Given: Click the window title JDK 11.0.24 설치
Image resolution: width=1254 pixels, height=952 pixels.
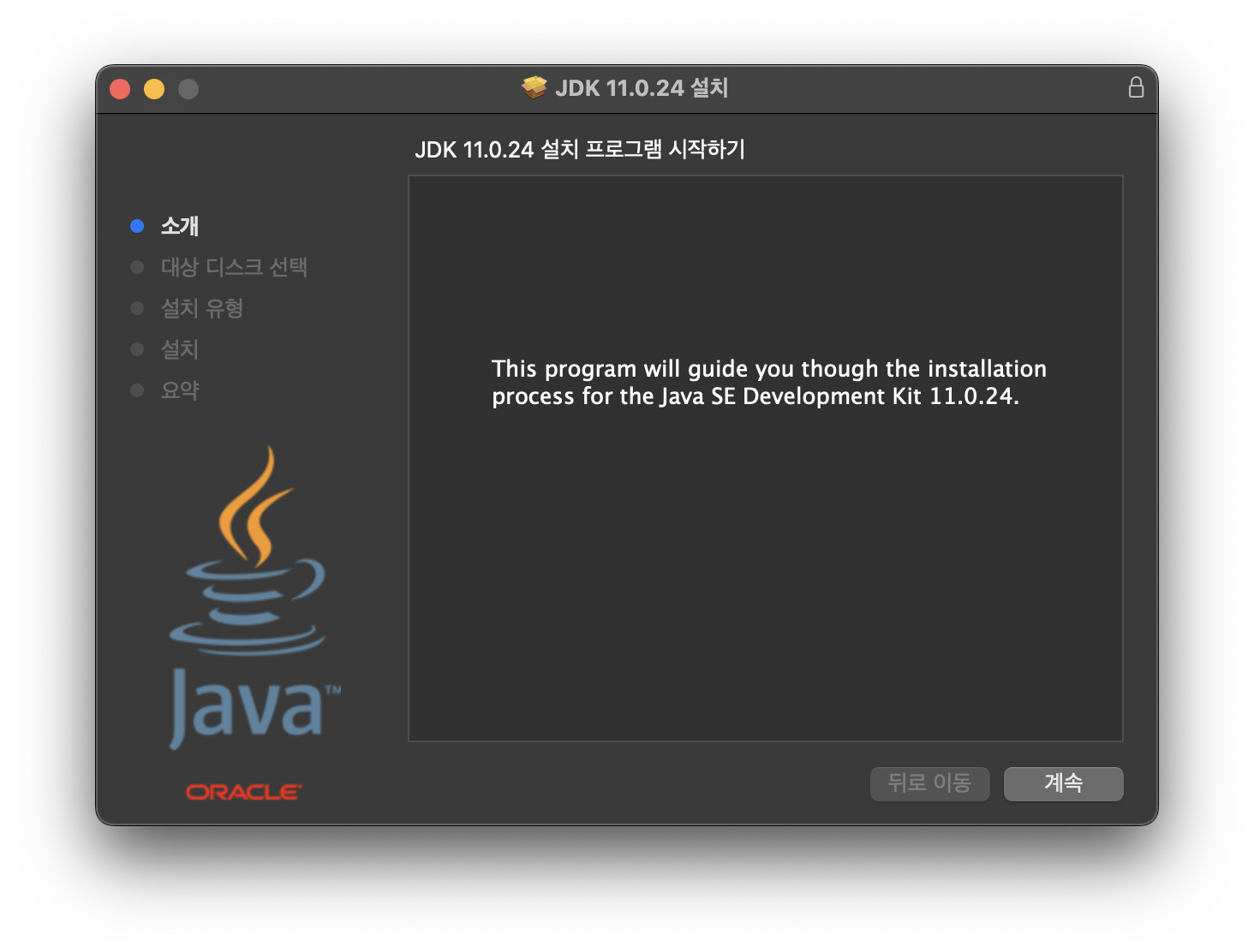Looking at the screenshot, I should [642, 88].
